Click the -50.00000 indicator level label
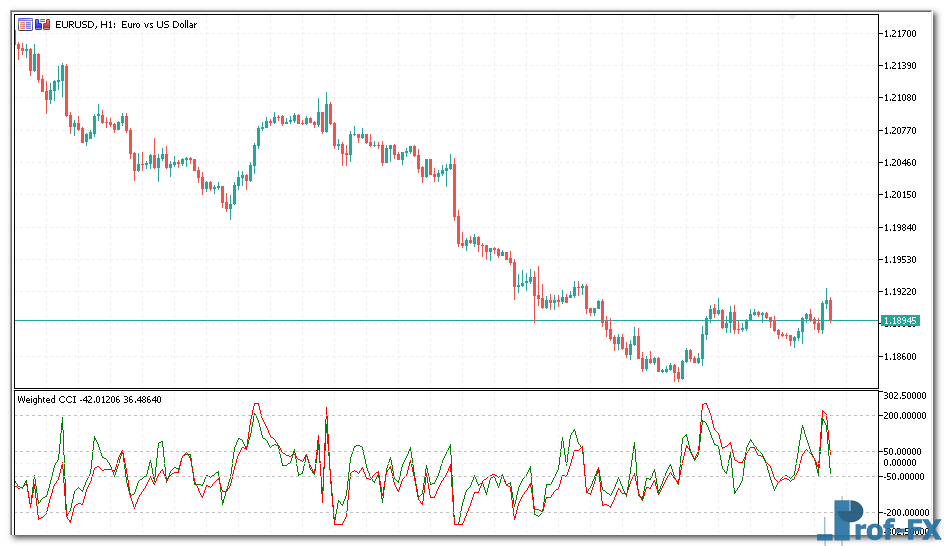The height and width of the screenshot is (546, 944). click(x=907, y=476)
